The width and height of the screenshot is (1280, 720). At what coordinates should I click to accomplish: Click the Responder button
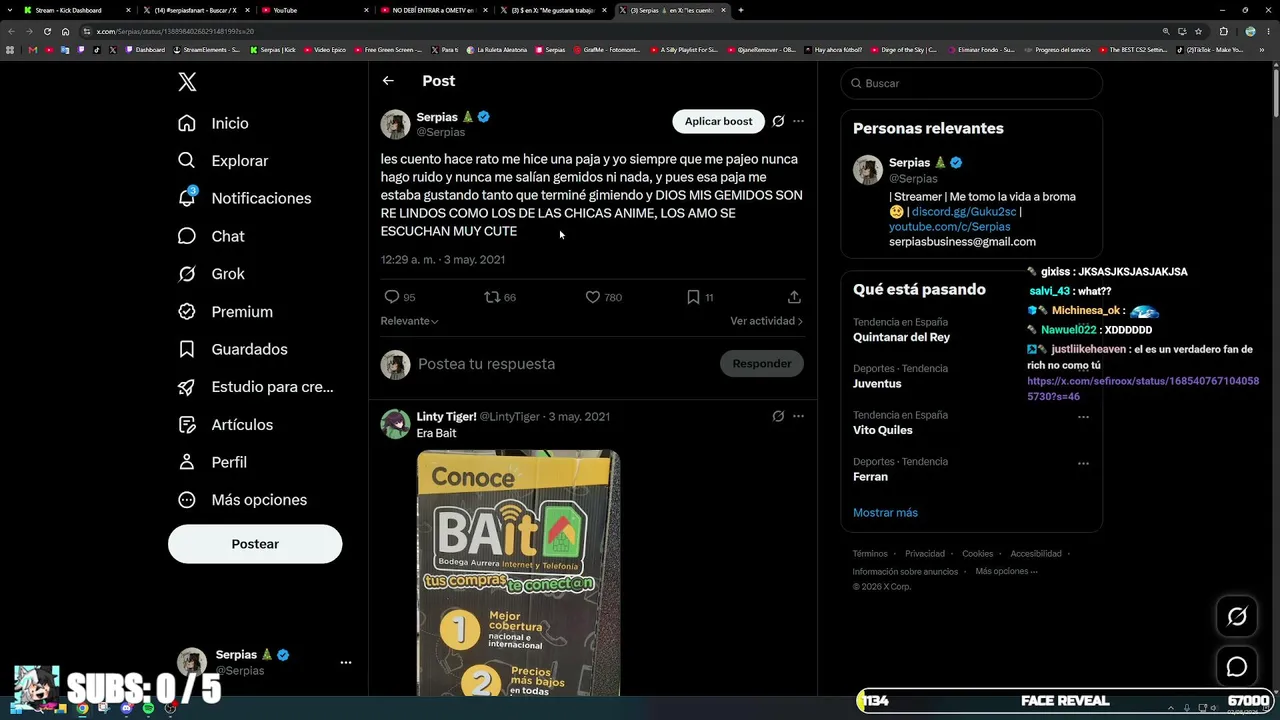coord(762,364)
